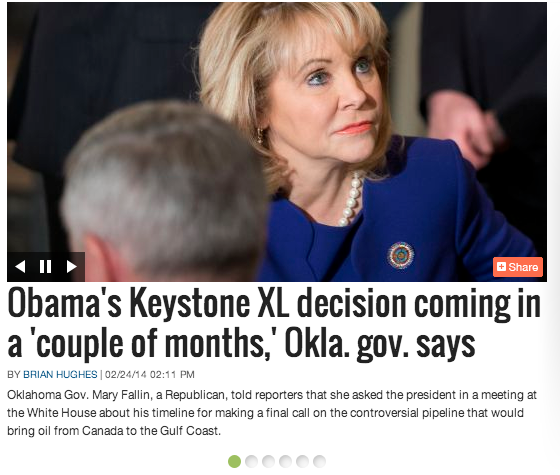The image size is (560, 475).
Task: Open author Brian Hughes's profile link
Action: pos(60,374)
